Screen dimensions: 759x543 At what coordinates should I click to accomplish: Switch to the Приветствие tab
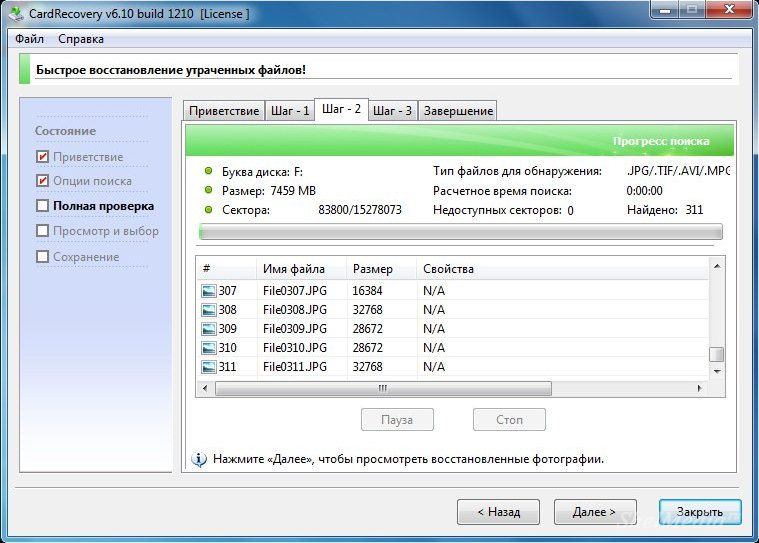[x=224, y=111]
